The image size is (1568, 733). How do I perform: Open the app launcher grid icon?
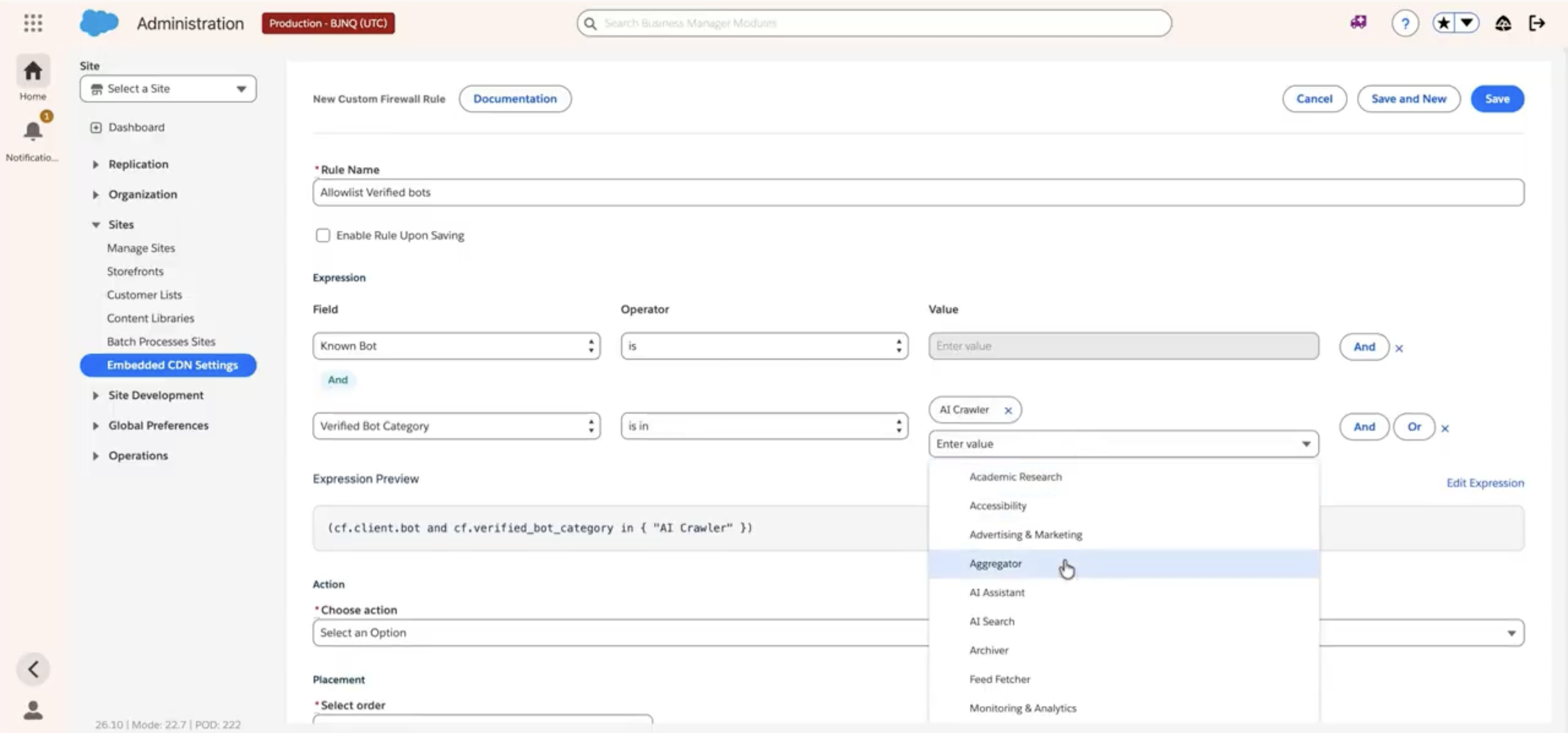click(33, 23)
